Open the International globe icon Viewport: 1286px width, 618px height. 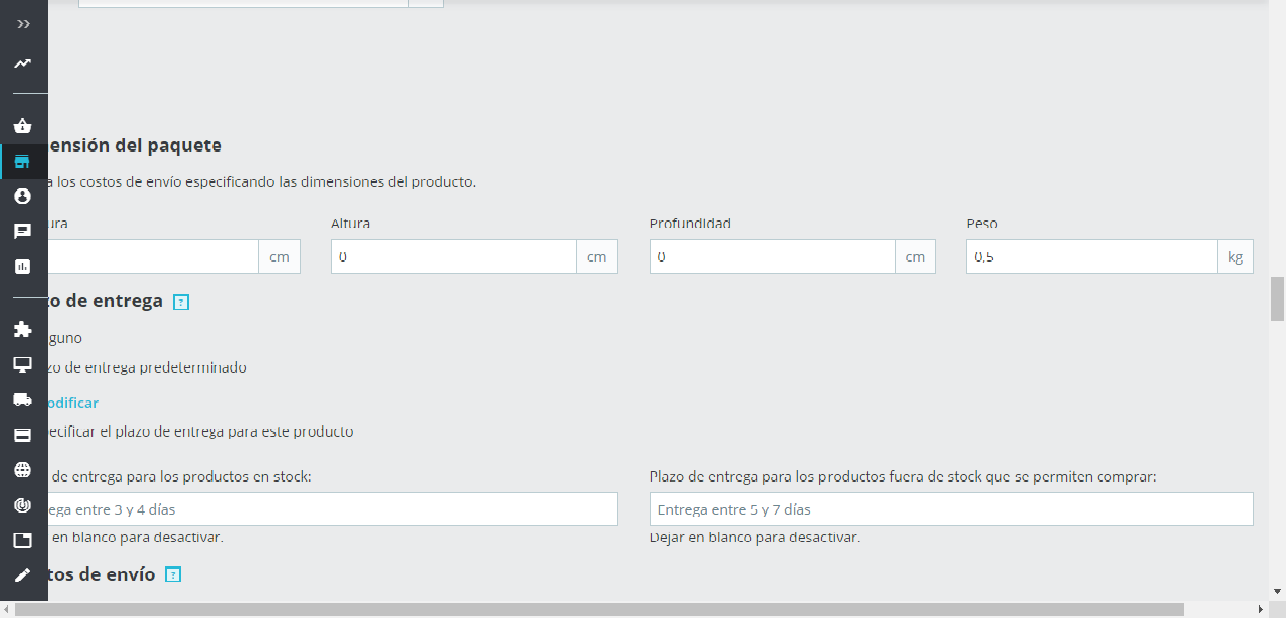(23, 470)
